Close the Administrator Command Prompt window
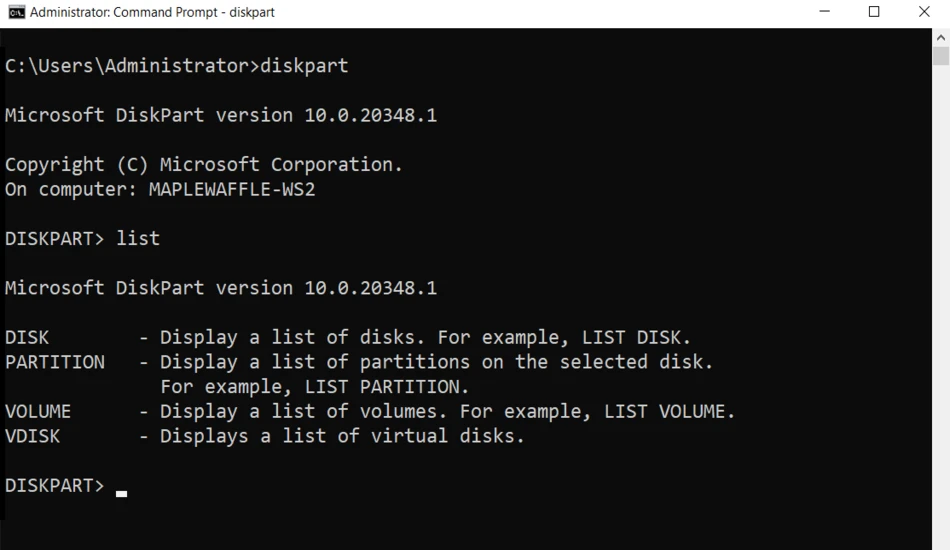Image resolution: width=950 pixels, height=550 pixels. pyautogui.click(x=924, y=12)
